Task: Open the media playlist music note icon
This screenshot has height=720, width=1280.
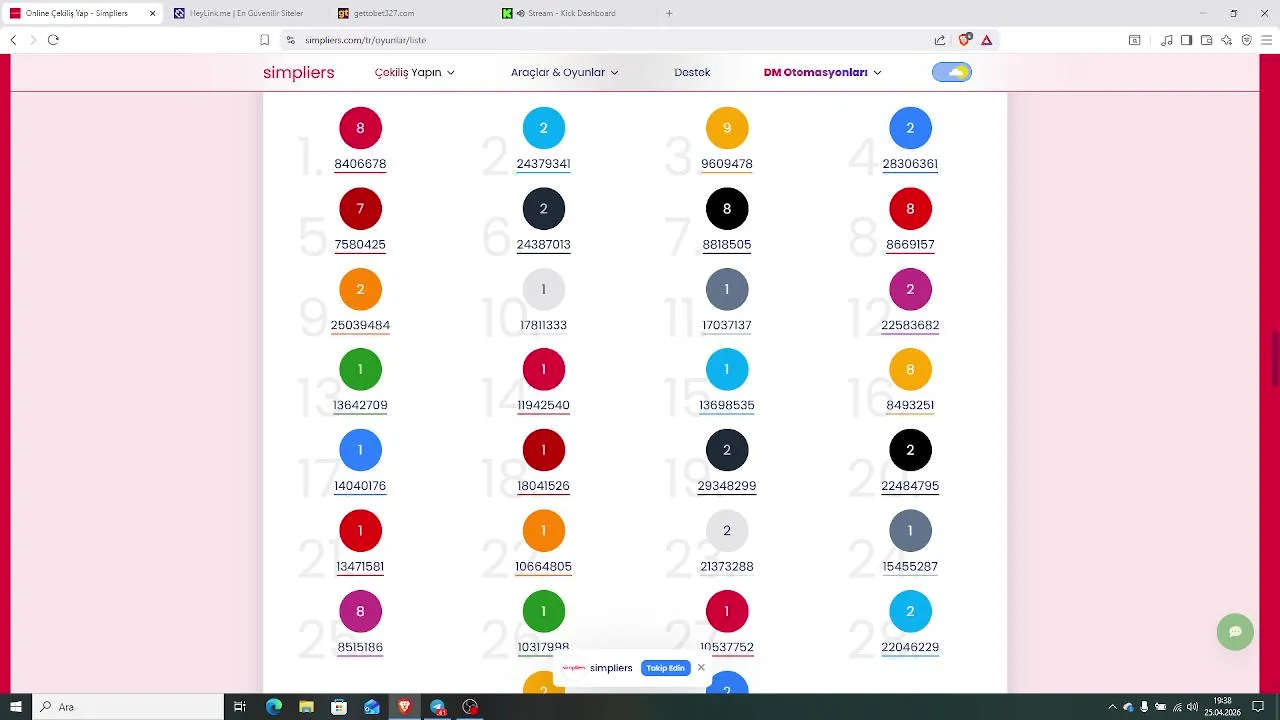Action: coord(1166,40)
